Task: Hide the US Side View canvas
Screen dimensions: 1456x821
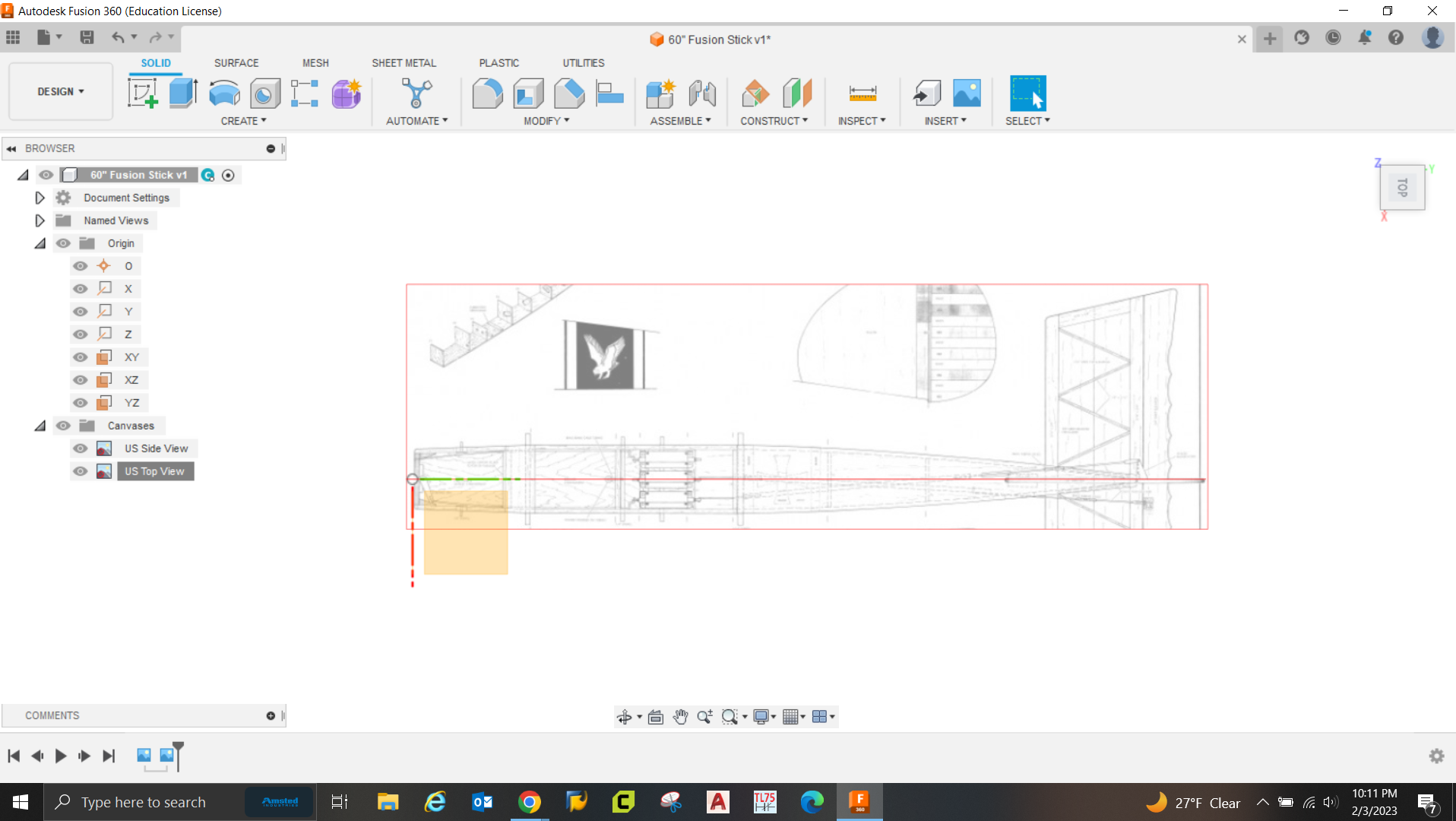Action: tap(80, 448)
